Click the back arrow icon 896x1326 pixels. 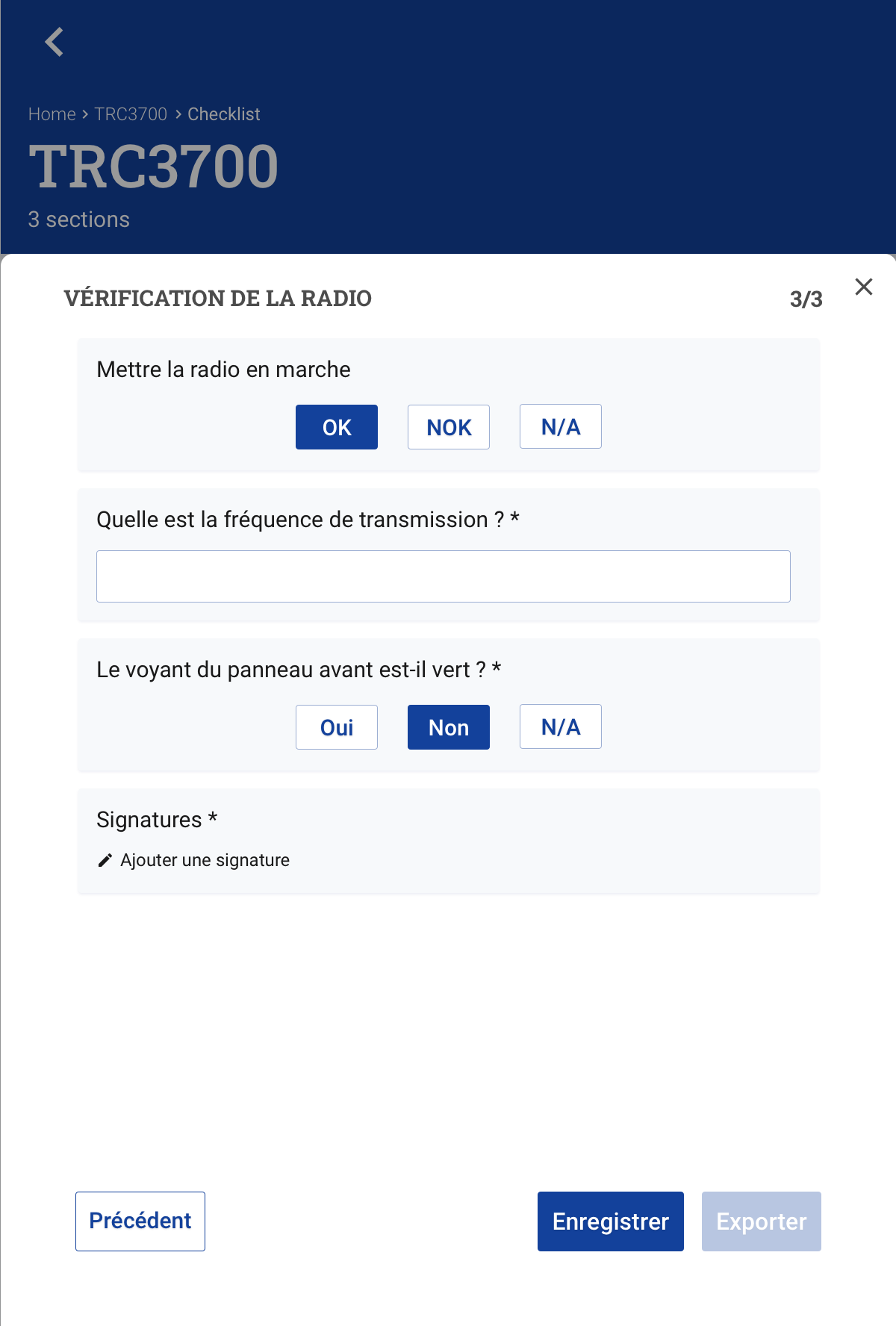(x=54, y=42)
